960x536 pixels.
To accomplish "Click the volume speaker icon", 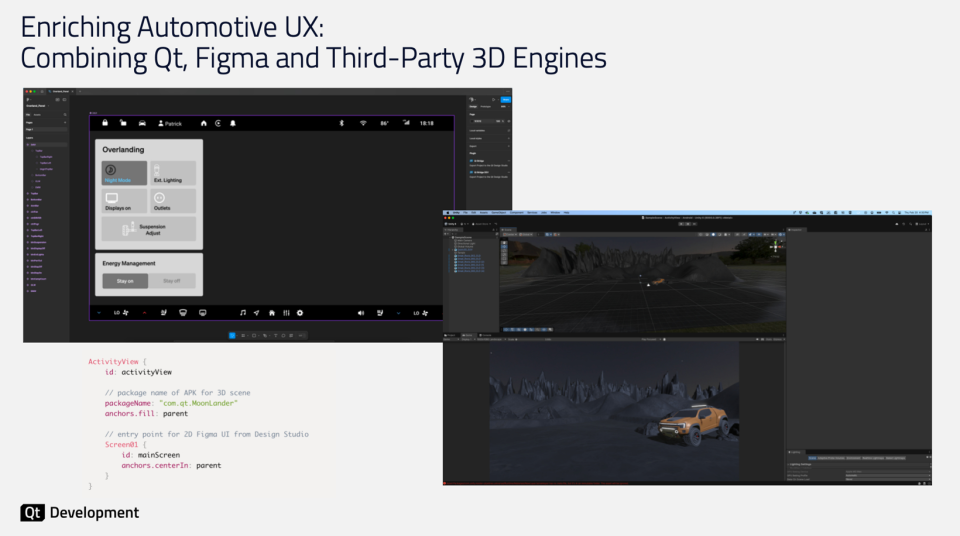I will point(361,313).
